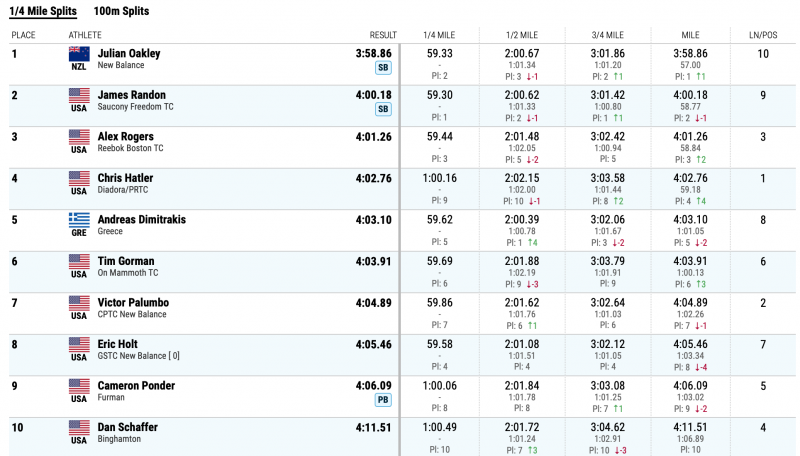The height and width of the screenshot is (456, 800).
Task: Switch to the 100m Splits tab
Action: point(121,11)
